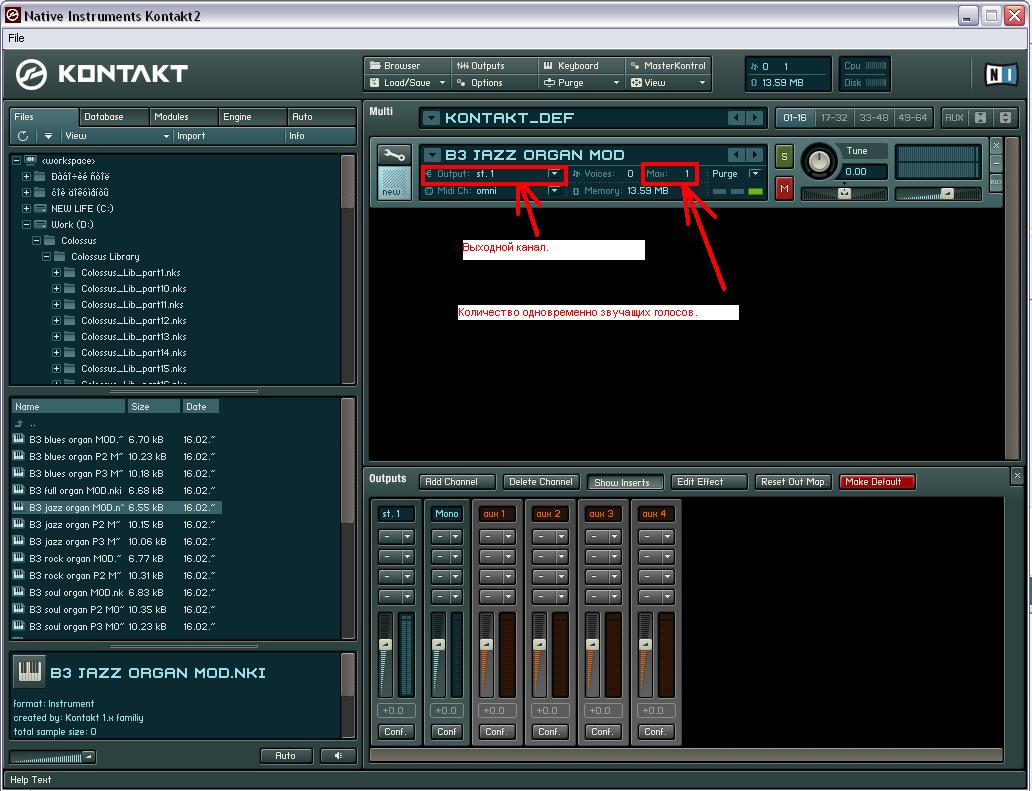The height and width of the screenshot is (791, 1032).
Task: Open the Options dialog
Action: pyautogui.click(x=494, y=83)
